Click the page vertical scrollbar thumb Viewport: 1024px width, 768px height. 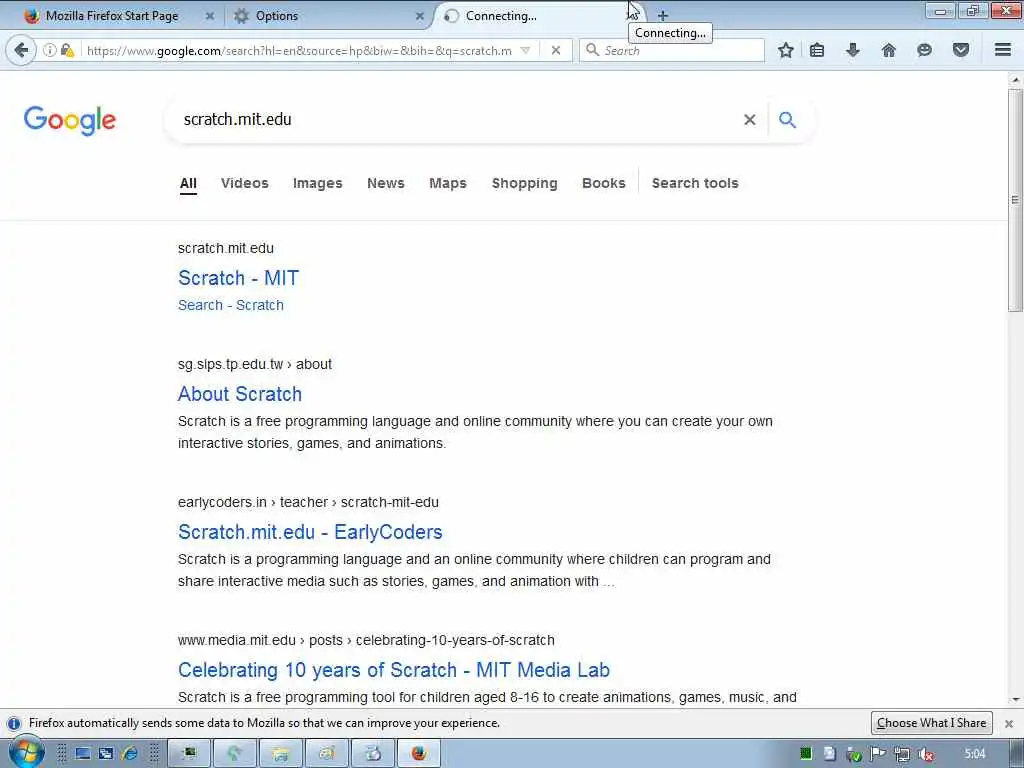[1015, 200]
